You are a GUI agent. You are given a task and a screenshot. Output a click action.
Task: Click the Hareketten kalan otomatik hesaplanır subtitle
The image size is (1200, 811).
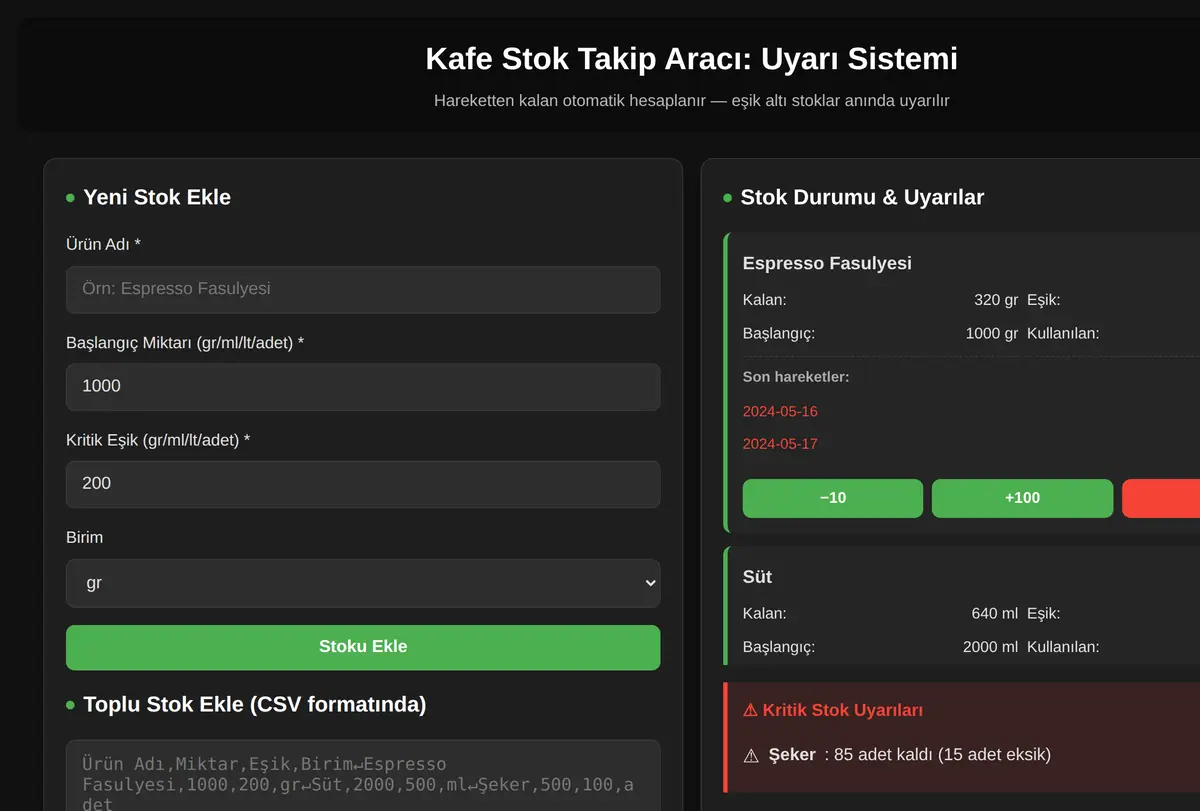click(x=691, y=101)
